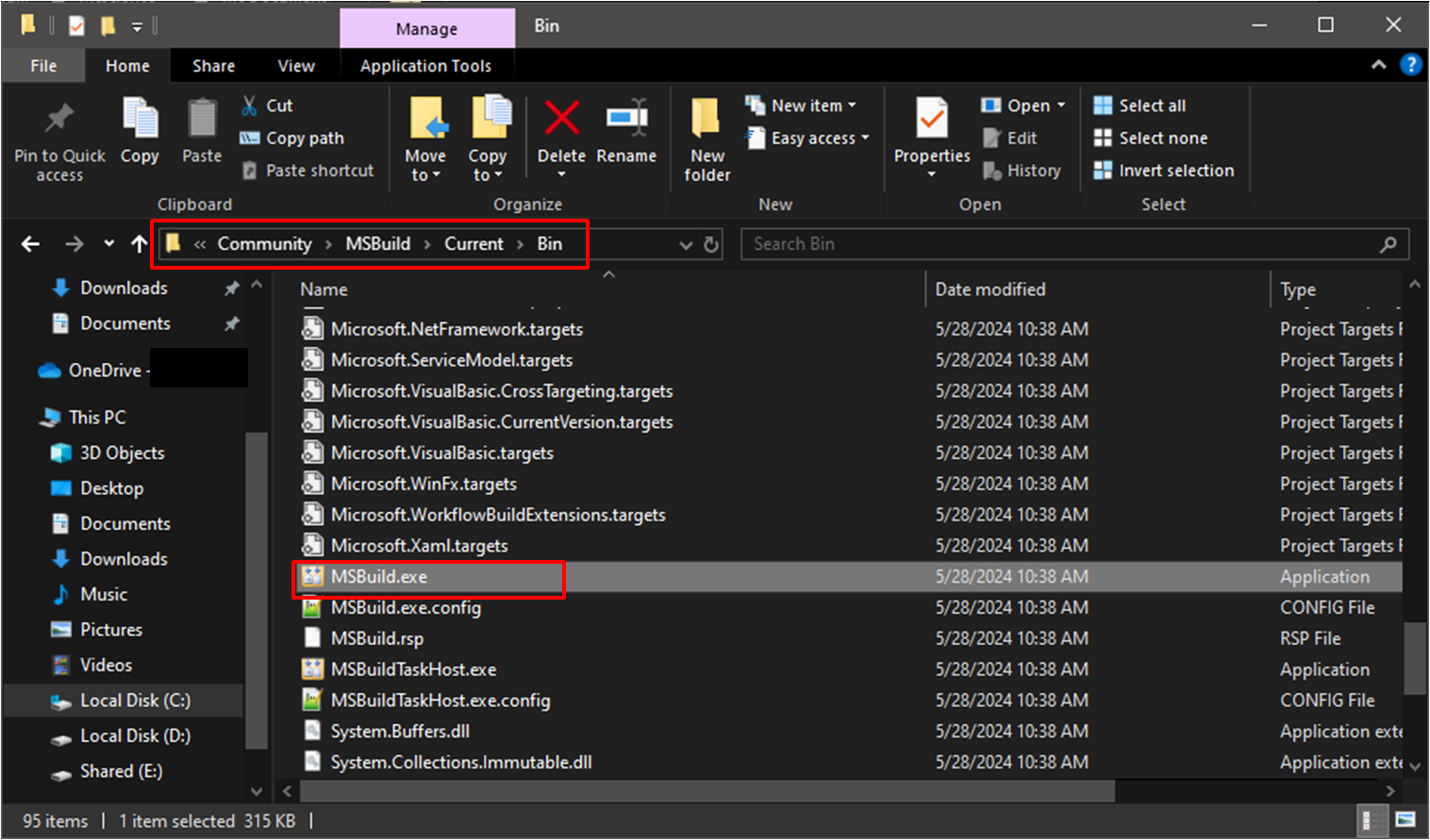Open 3D Objects in sidebar

[122, 453]
